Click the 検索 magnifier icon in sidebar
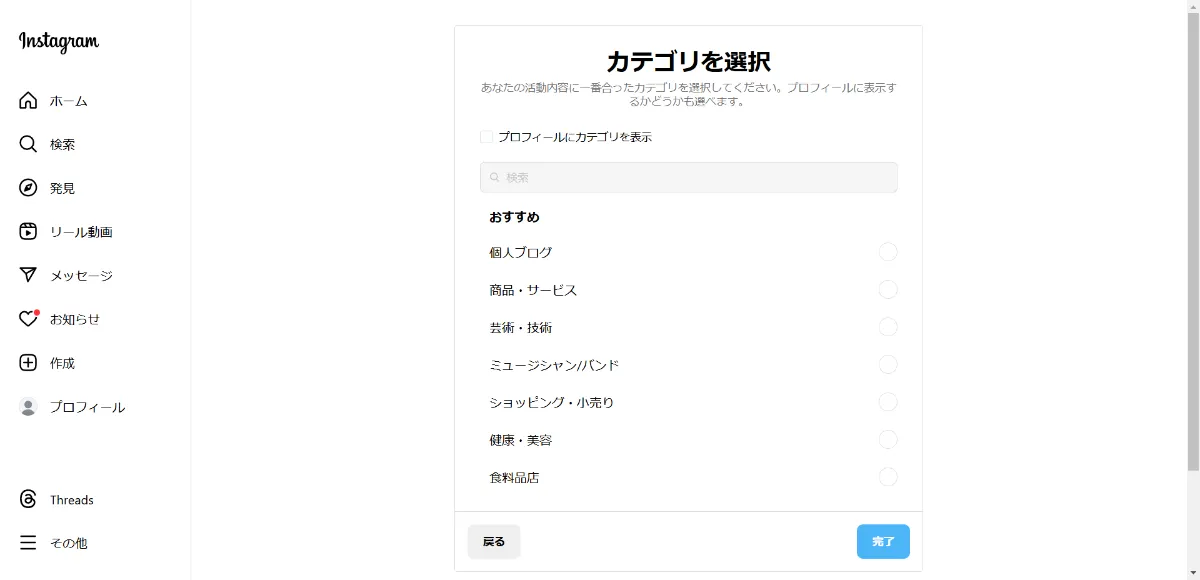This screenshot has height=580, width=1200. pos(28,144)
